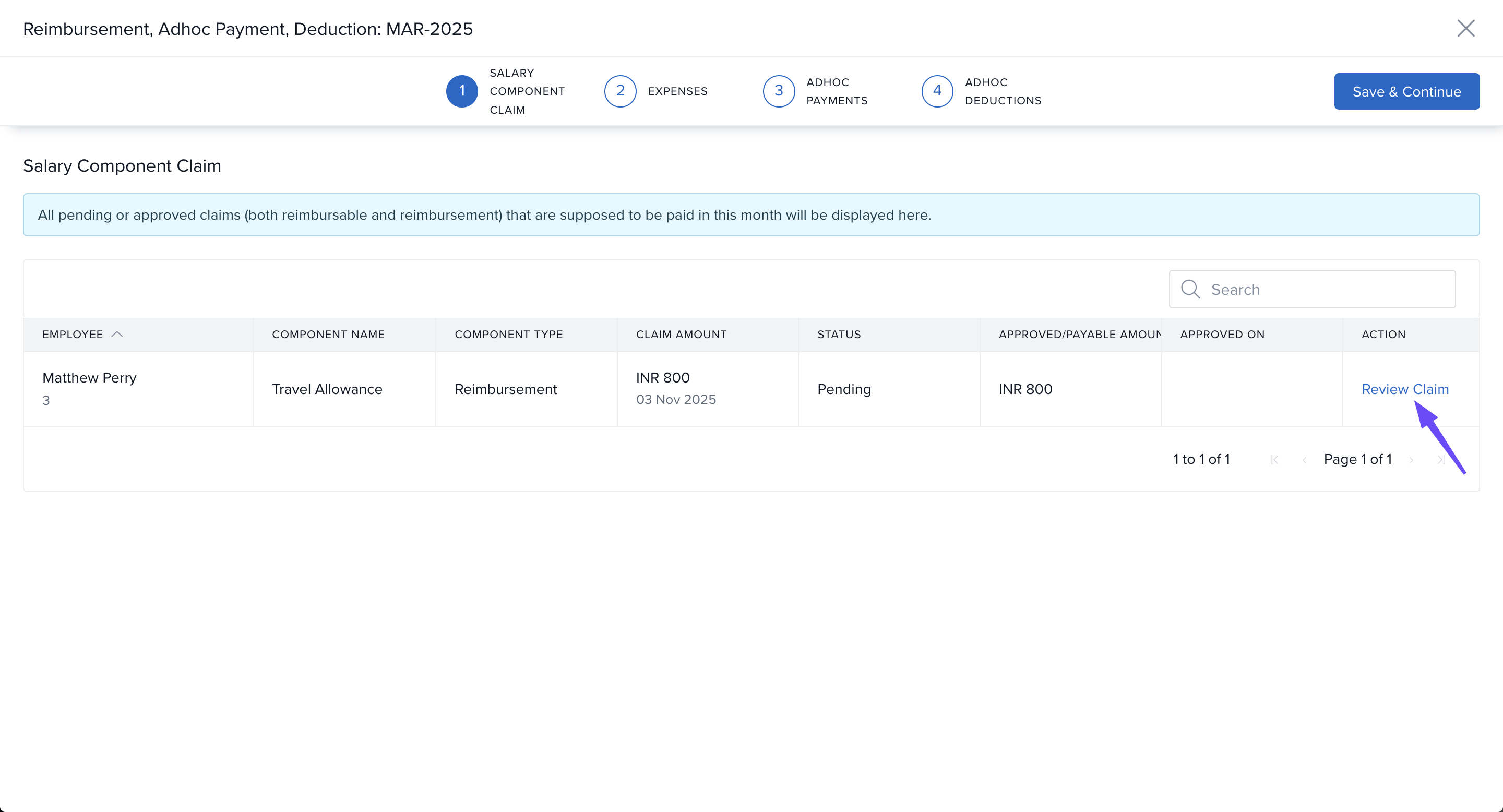The width and height of the screenshot is (1503, 812).
Task: Select step 1 Salary Component Claim circle
Action: pos(461,91)
